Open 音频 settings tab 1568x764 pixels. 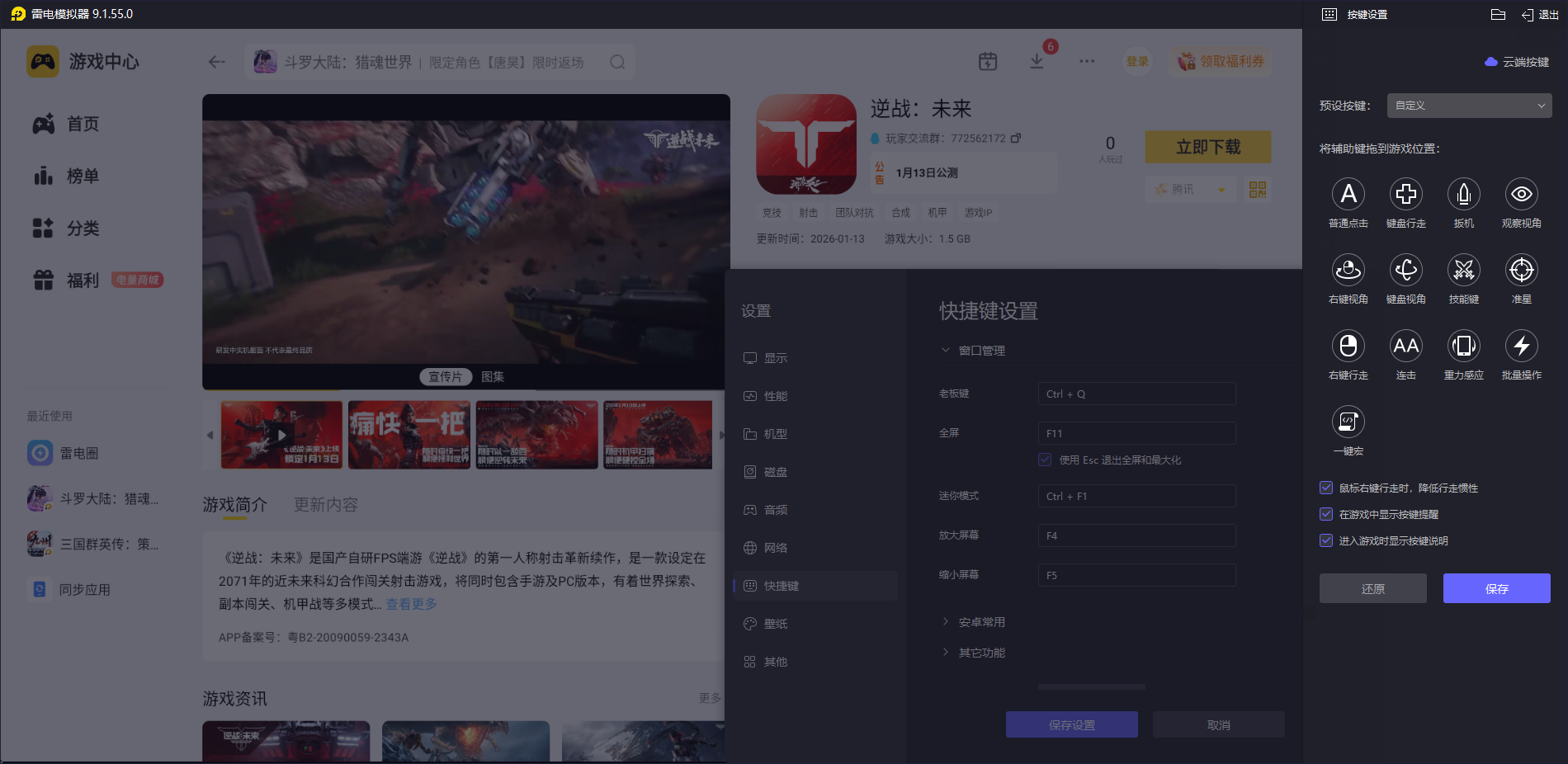pos(815,510)
